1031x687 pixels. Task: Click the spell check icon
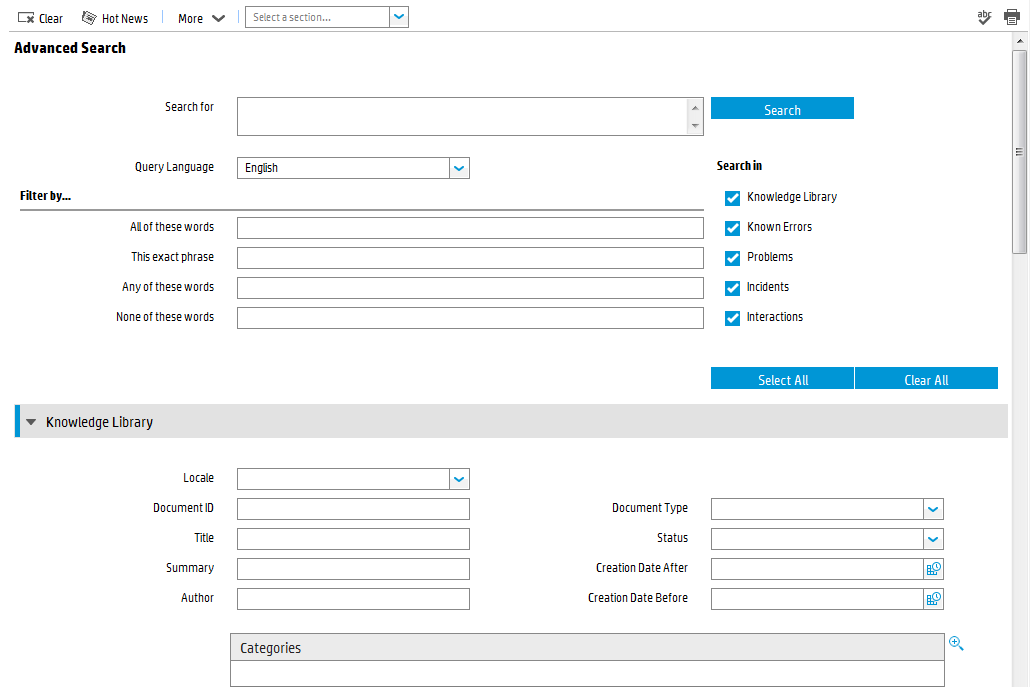(x=984, y=17)
